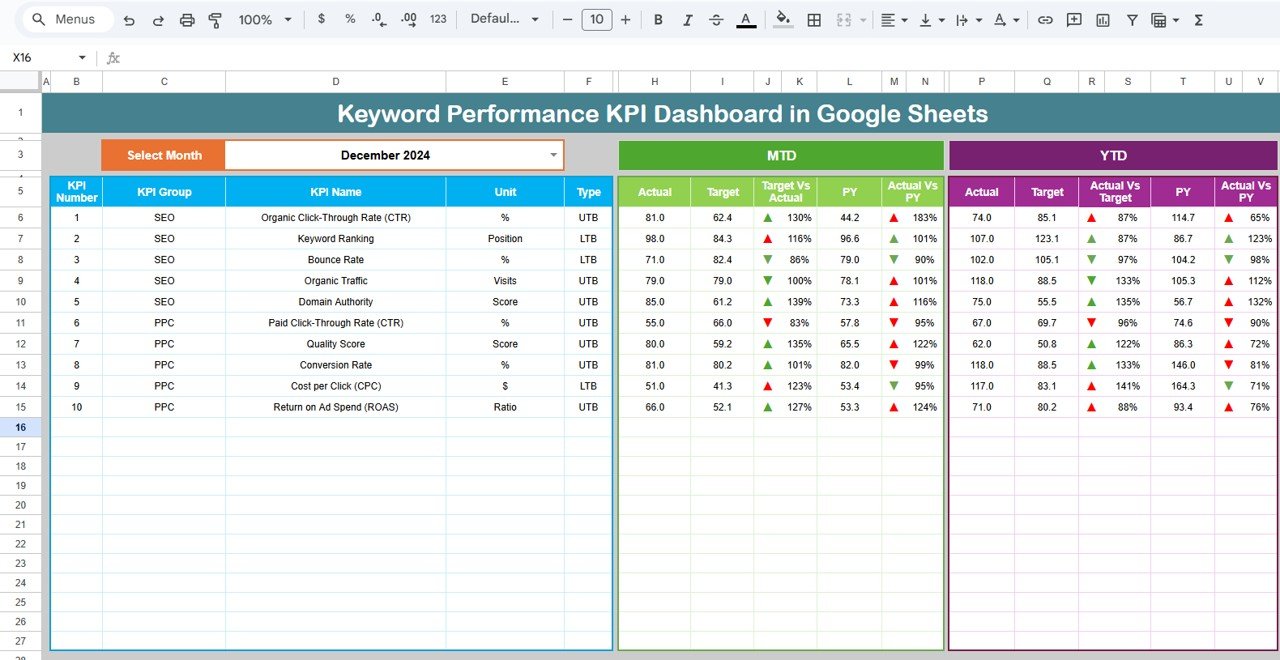1280x660 pixels.
Task: Toggle strikethrough formatting
Action: coord(714,19)
